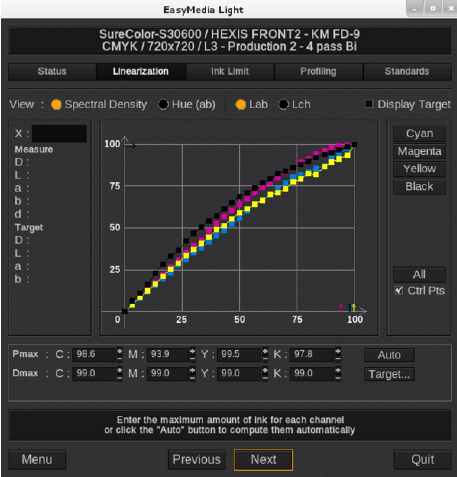Decrease Pmax C with its down arrow

tap(120, 358)
